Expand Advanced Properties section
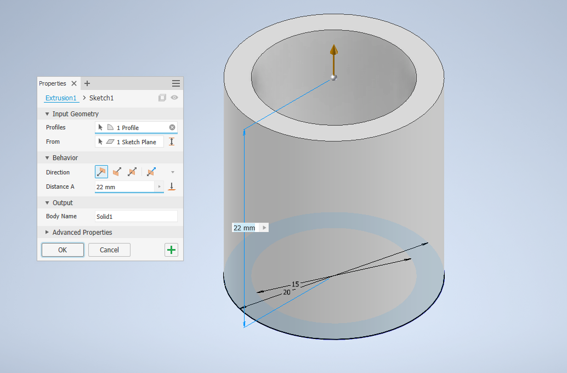This screenshot has height=373, width=567. pyautogui.click(x=47, y=232)
